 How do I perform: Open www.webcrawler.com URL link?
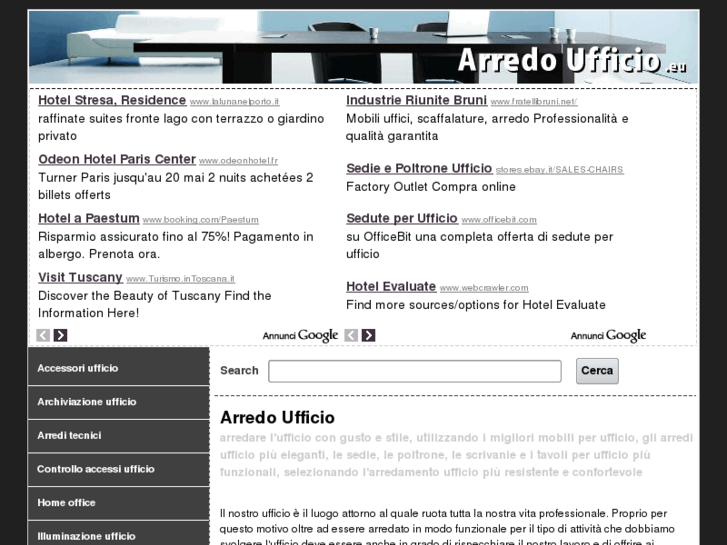pos(484,288)
